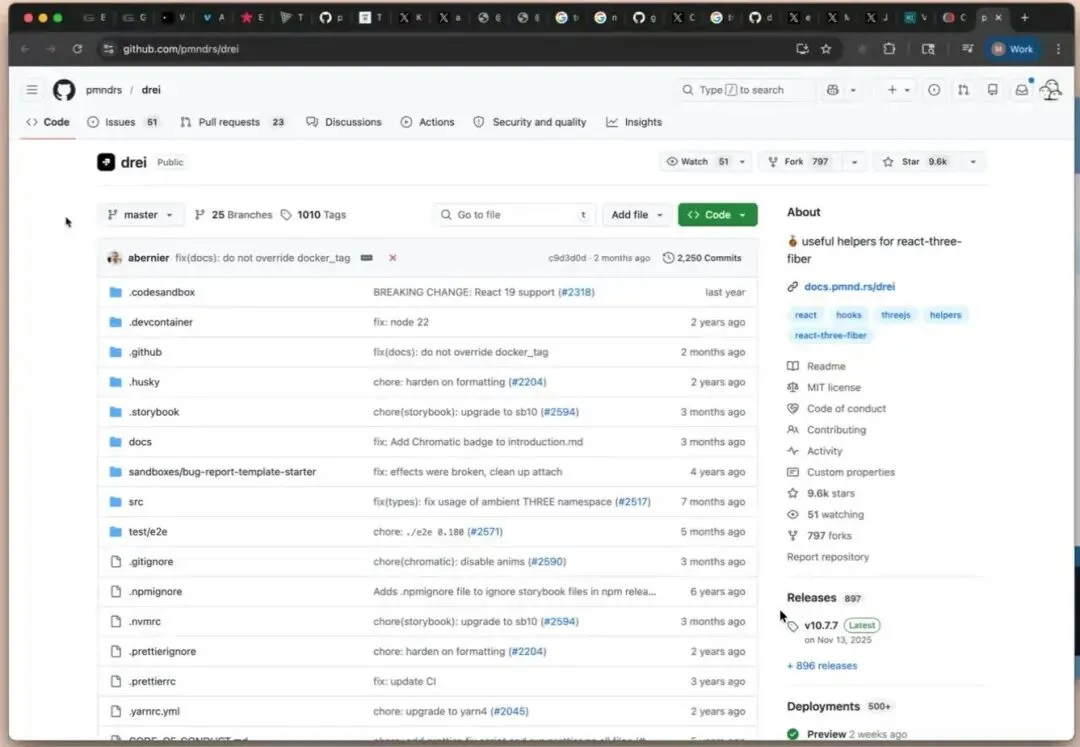Open 25 Branches link

[x=233, y=215]
